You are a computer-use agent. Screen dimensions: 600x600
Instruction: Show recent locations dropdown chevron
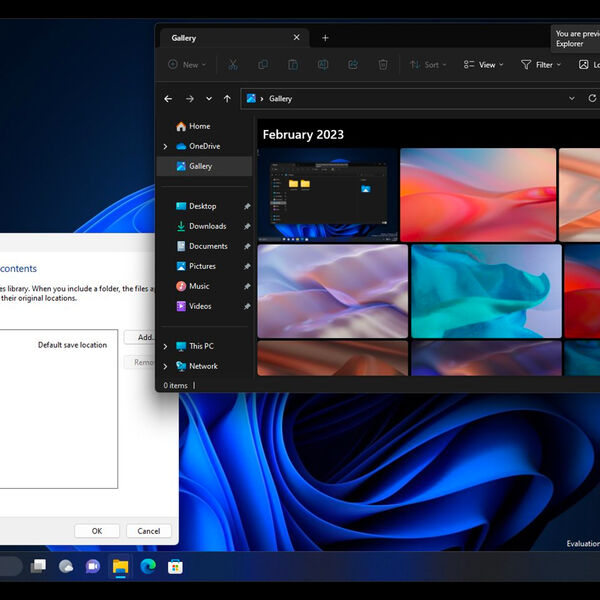pos(208,99)
